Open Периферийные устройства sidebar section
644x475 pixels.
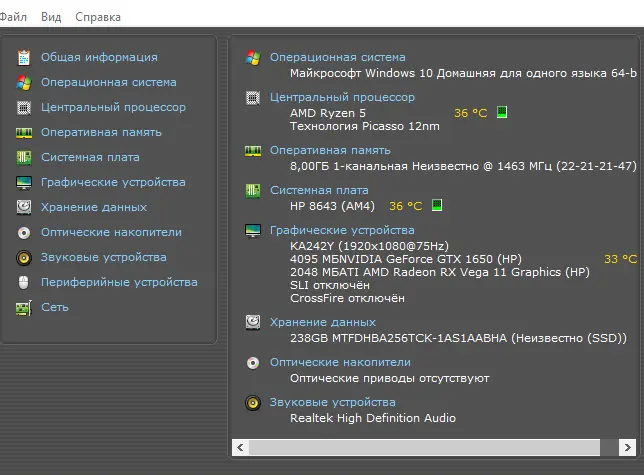click(119, 282)
